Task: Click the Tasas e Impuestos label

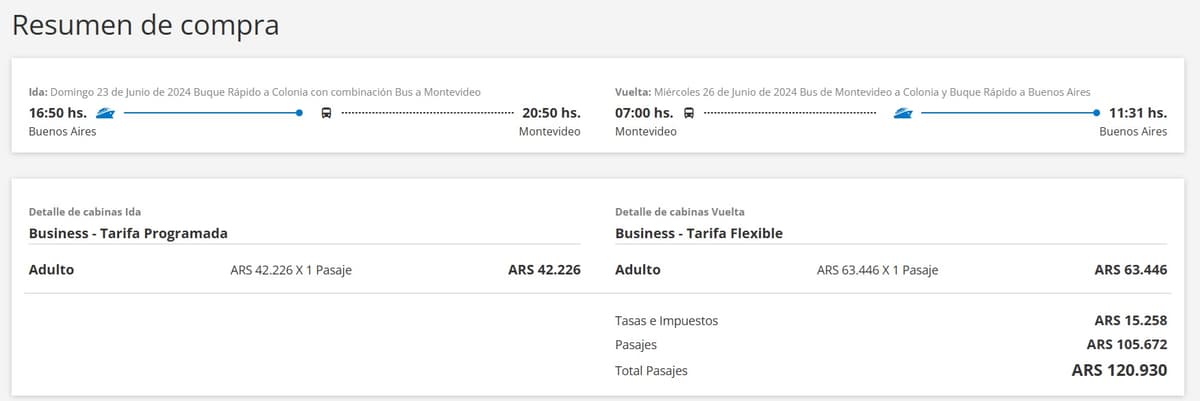Action: point(666,321)
